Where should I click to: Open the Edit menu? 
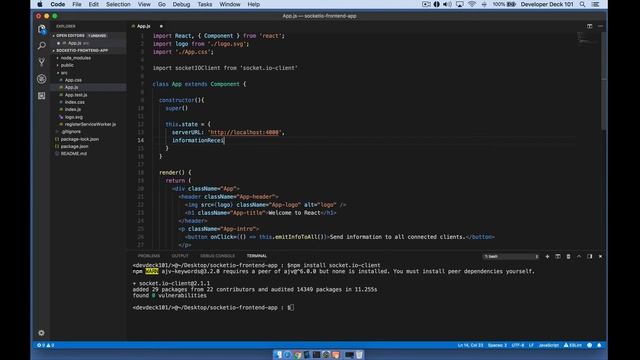(93, 4)
